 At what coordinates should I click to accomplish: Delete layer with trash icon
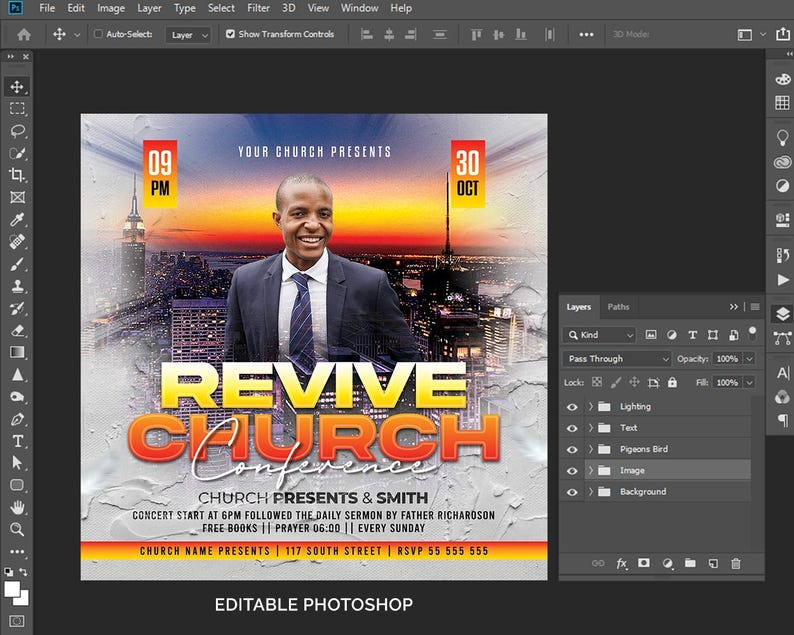(736, 563)
